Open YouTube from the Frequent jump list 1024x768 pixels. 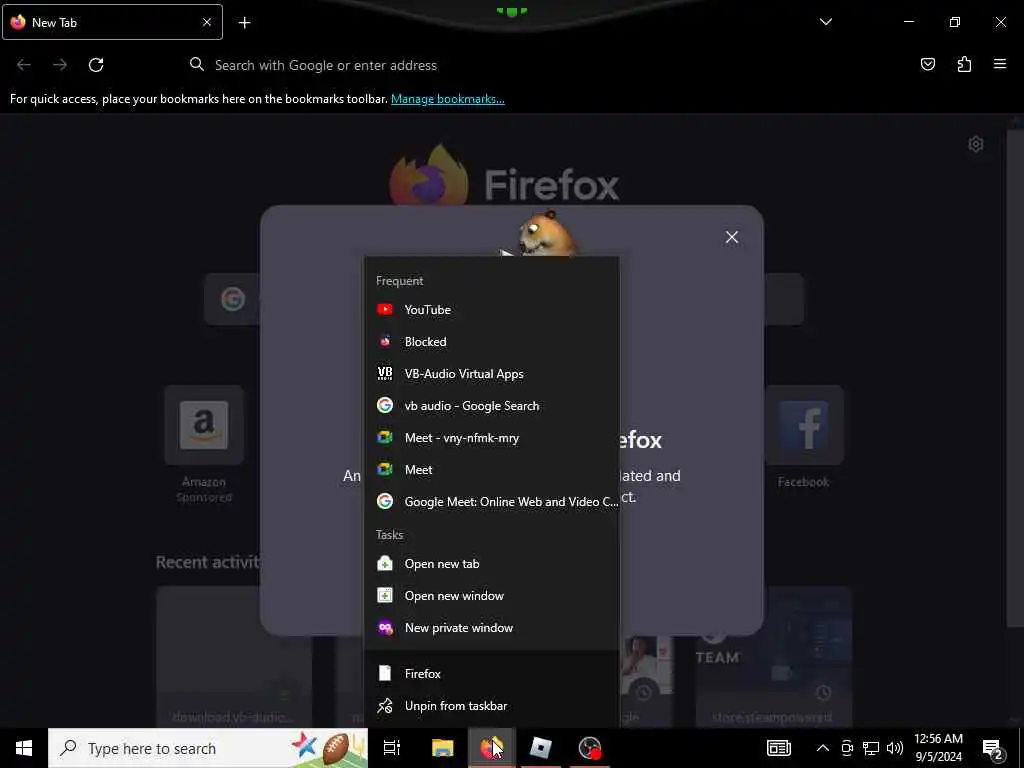pos(491,310)
